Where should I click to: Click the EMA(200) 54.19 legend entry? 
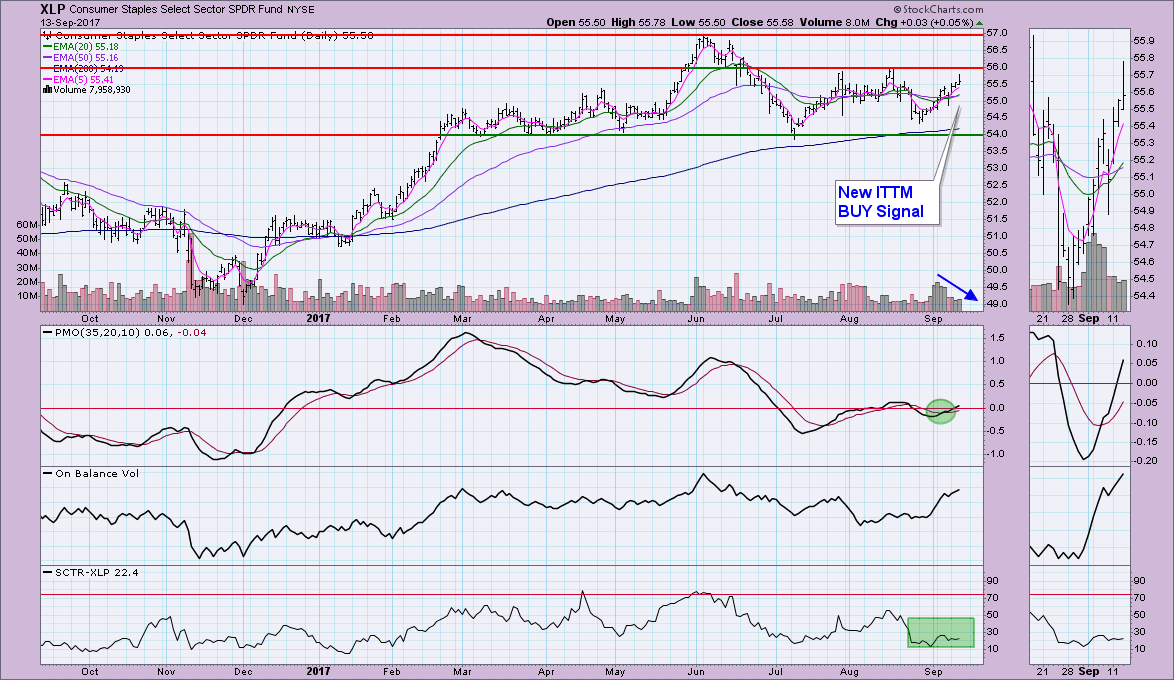88,68
